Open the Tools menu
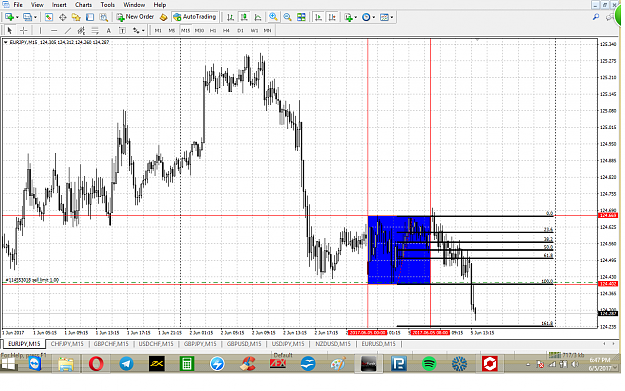Image resolution: width=625 pixels, height=391 pixels. click(108, 5)
